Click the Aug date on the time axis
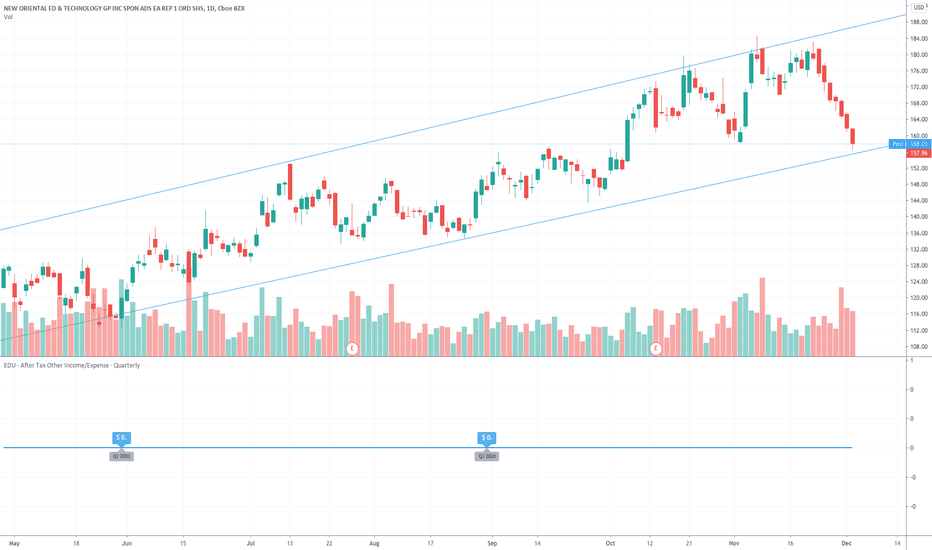 pyautogui.click(x=374, y=543)
